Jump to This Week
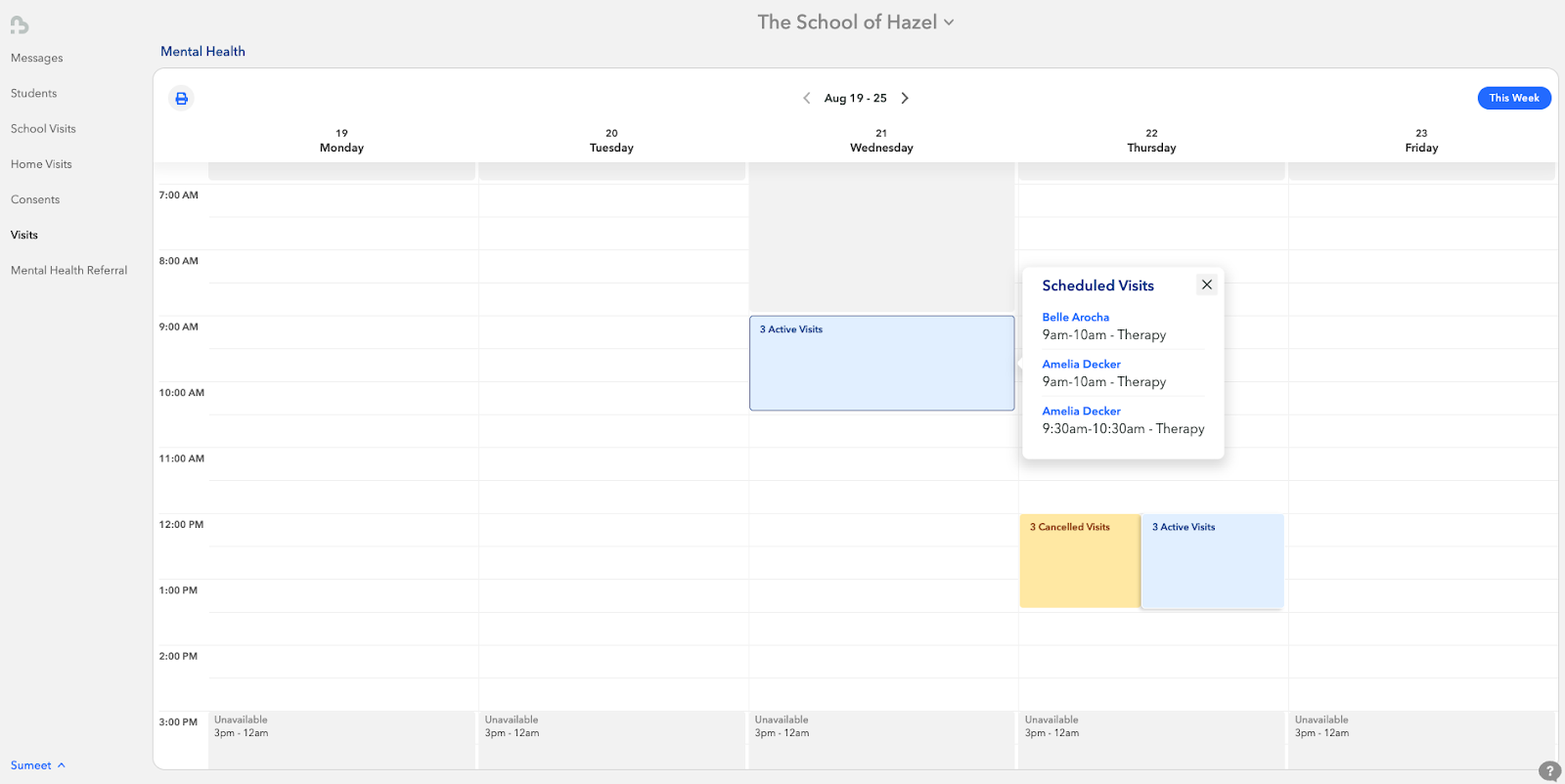The height and width of the screenshot is (784, 1565). point(1513,98)
